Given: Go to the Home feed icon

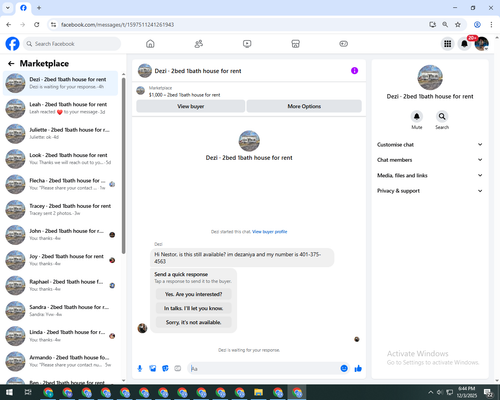Looking at the screenshot, I should coord(150,44).
